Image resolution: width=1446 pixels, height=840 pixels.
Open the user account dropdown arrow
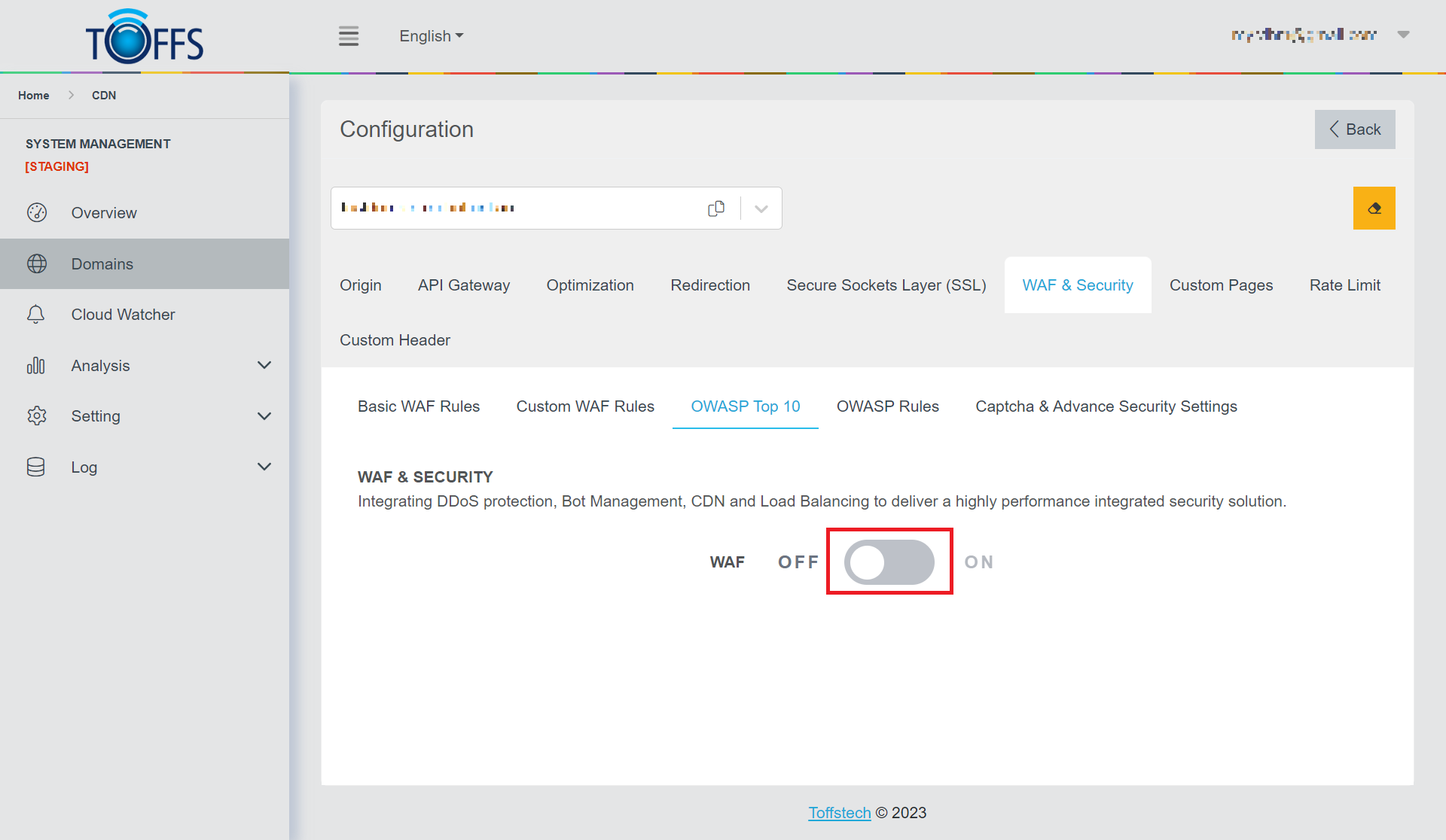1403,35
